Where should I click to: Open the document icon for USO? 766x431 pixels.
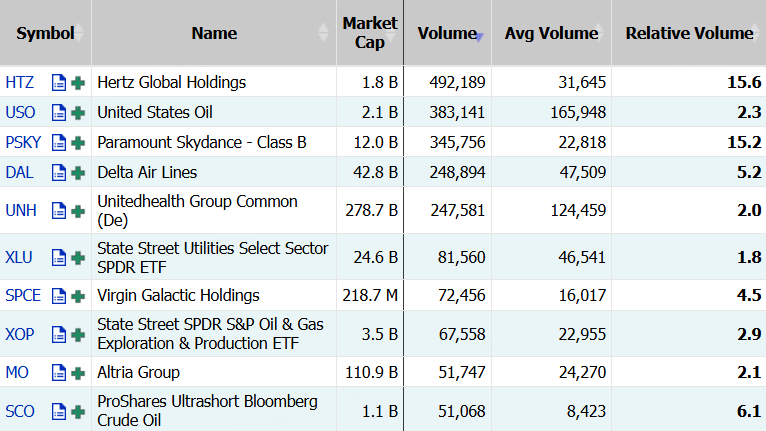click(x=59, y=112)
